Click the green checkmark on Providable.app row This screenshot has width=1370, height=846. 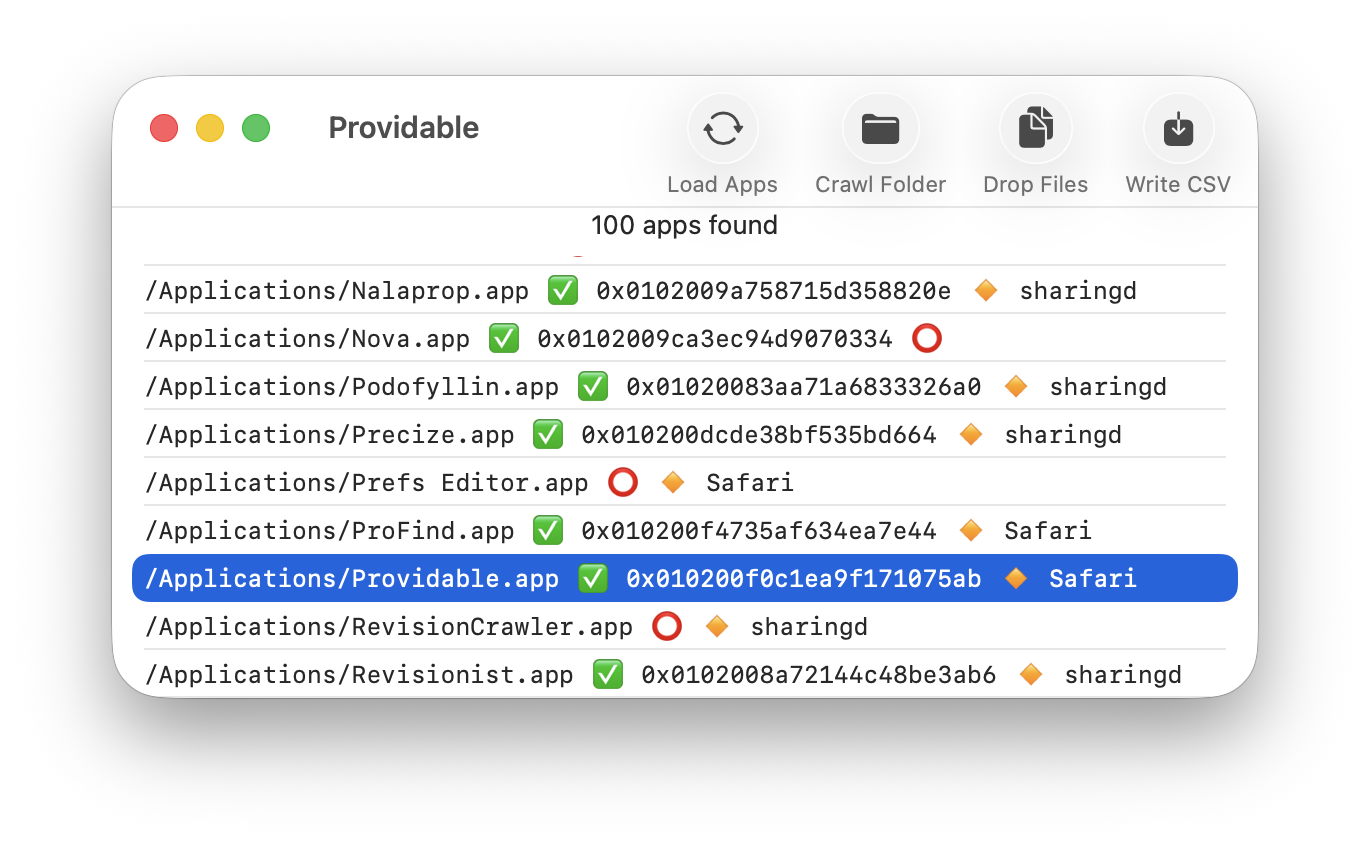click(593, 579)
